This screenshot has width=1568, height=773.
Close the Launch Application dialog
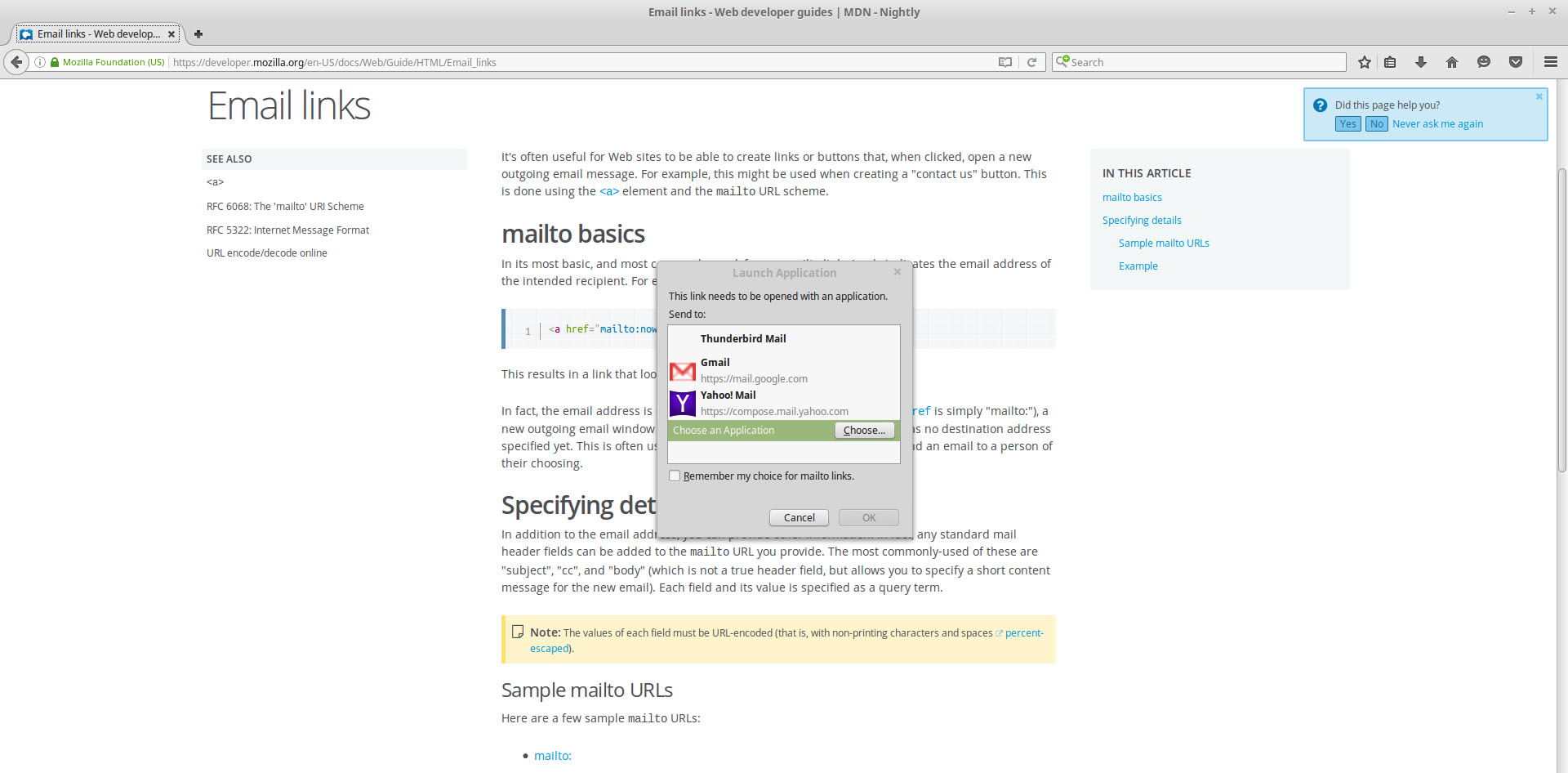tap(897, 272)
